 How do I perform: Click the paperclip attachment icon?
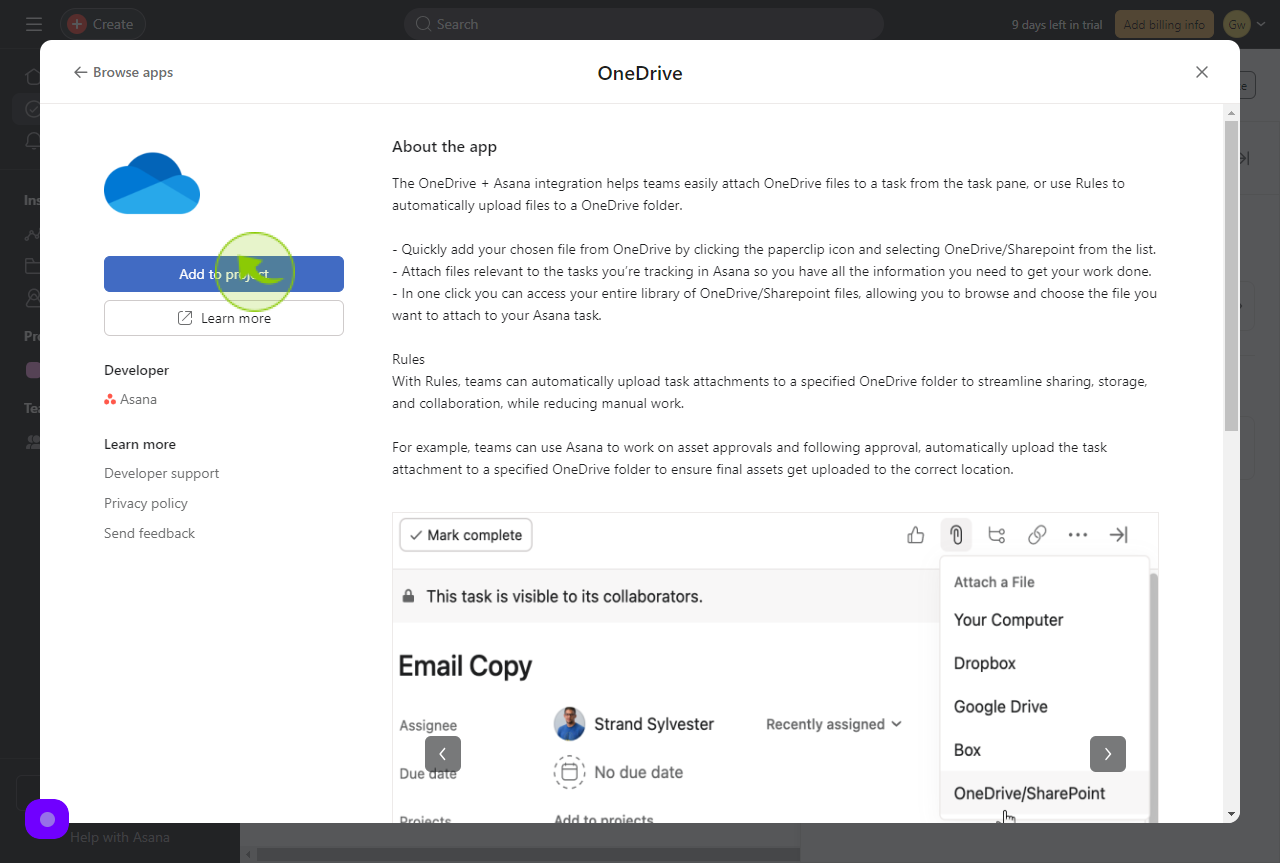tap(956, 535)
